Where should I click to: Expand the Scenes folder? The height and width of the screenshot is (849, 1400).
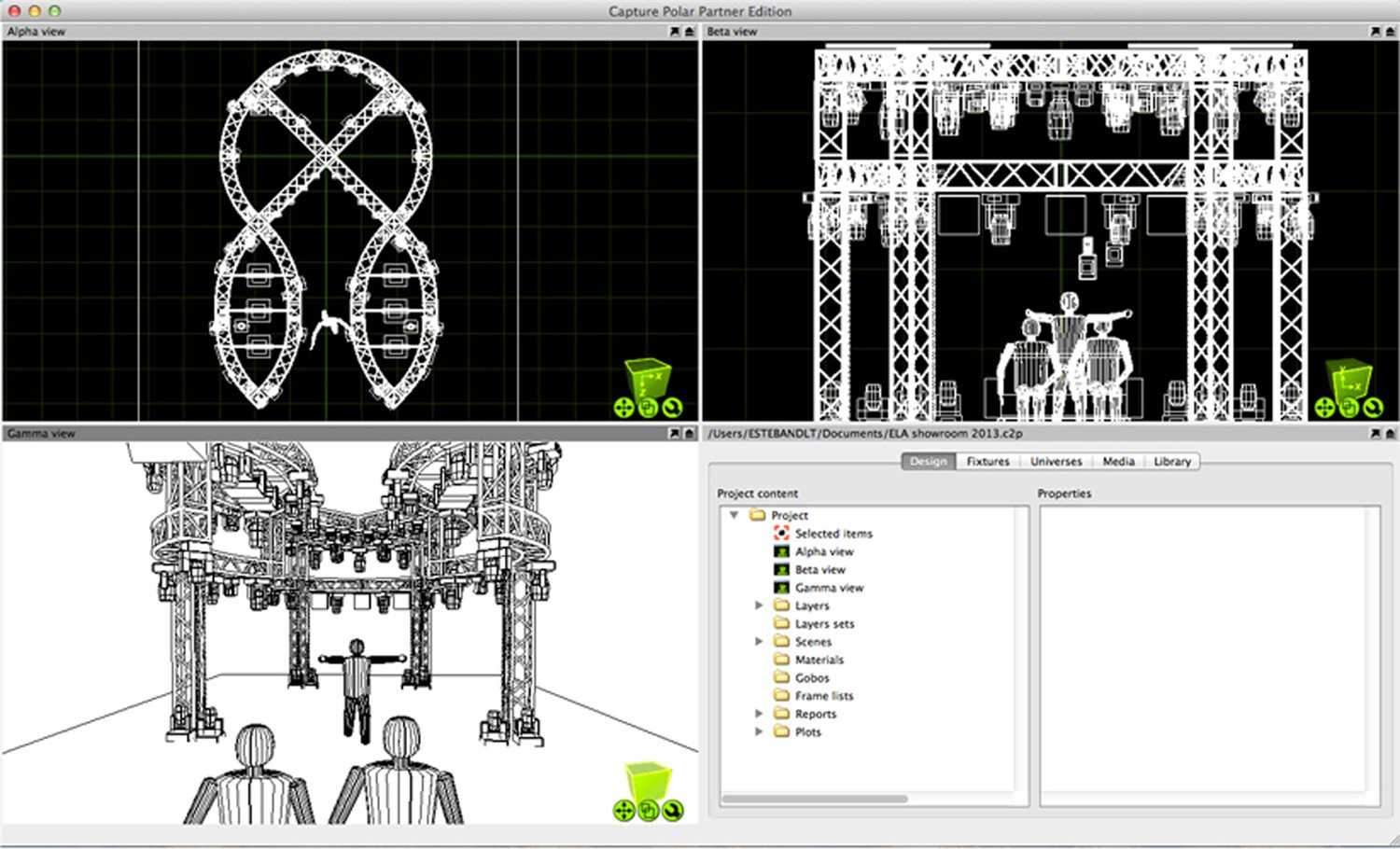coord(758,642)
